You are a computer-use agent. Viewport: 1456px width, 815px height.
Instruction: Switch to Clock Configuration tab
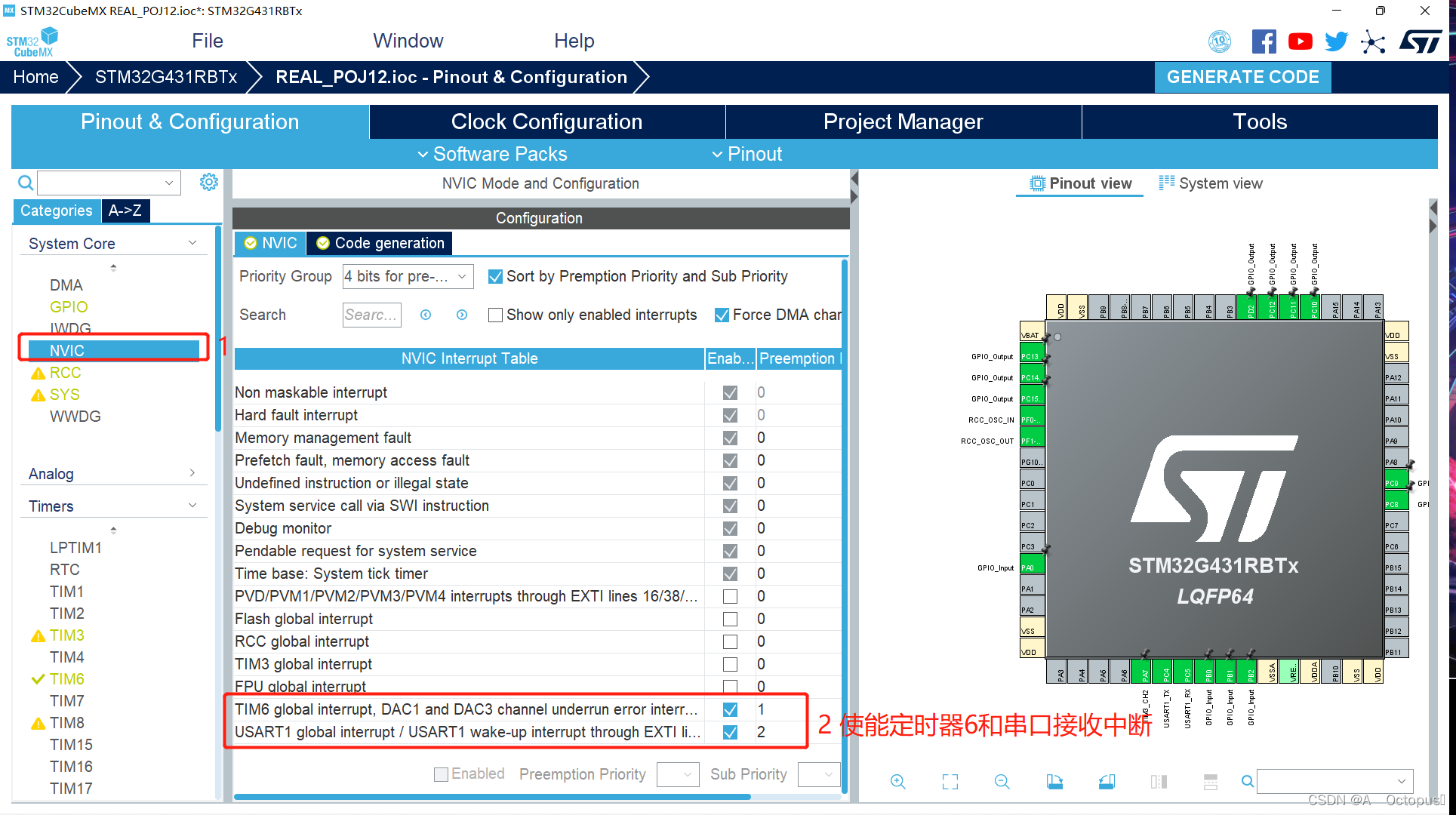pyautogui.click(x=546, y=121)
